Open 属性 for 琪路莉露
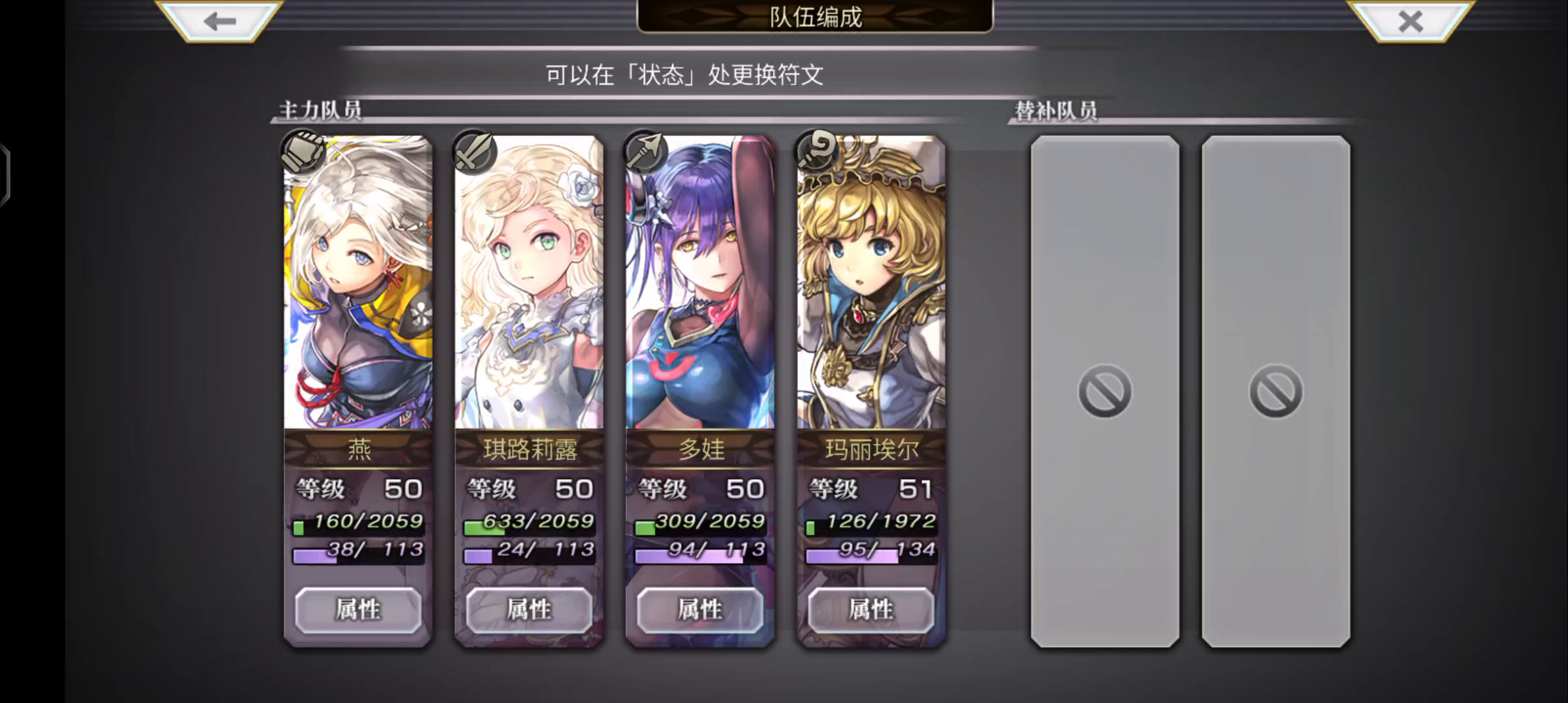Screen dimensions: 1568x703 pyautogui.click(x=529, y=610)
